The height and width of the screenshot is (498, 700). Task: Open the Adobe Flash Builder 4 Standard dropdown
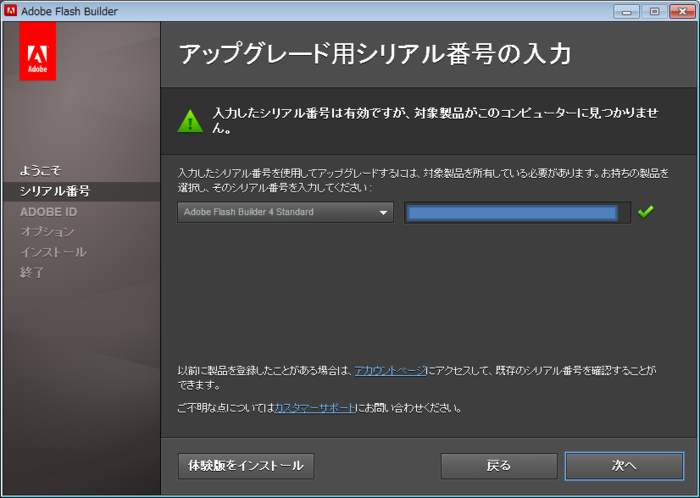coord(285,212)
